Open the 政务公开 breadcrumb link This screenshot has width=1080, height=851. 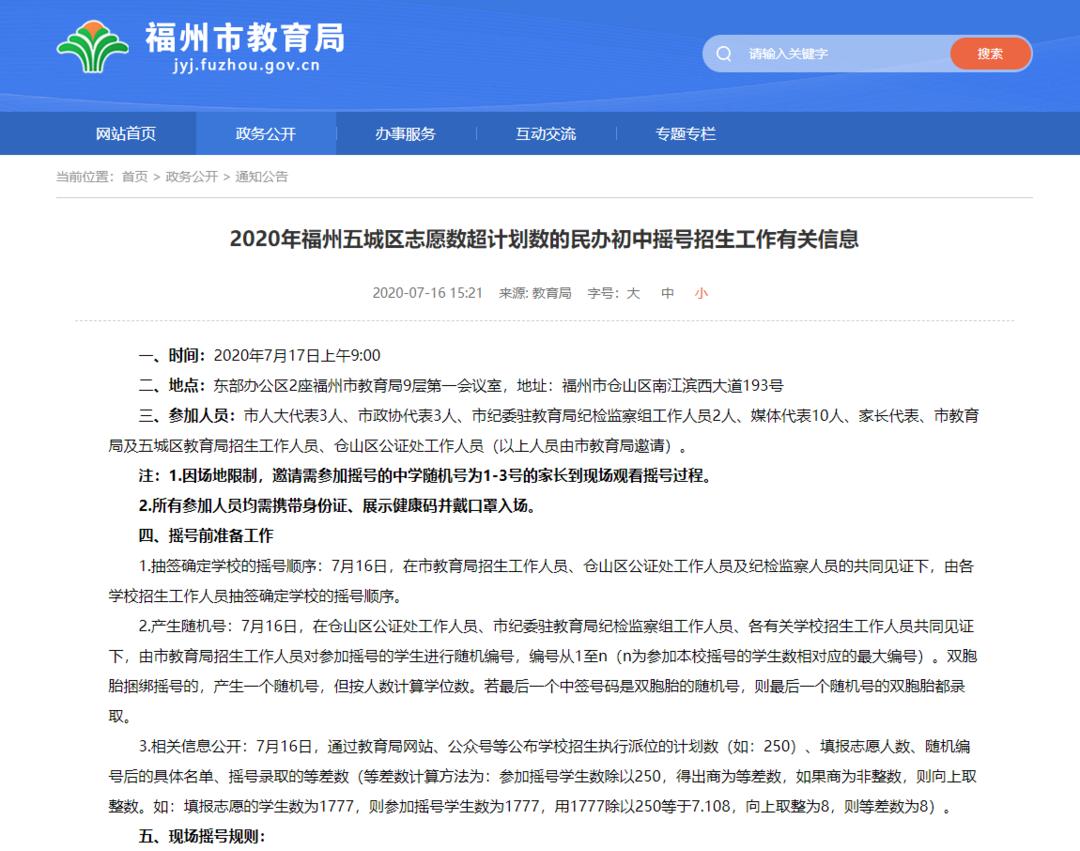(x=194, y=176)
